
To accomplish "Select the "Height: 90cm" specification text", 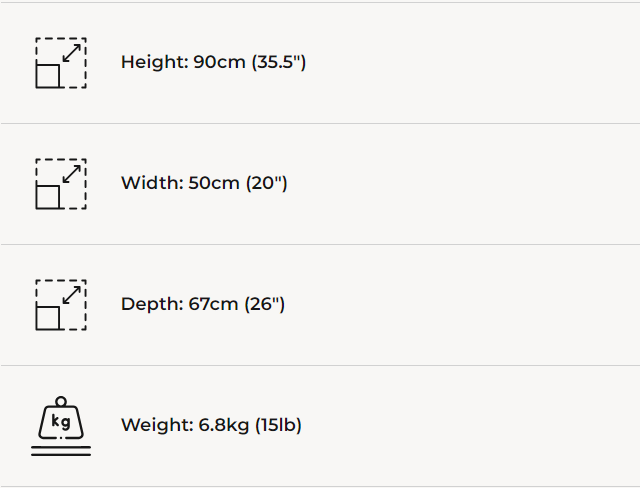I will coord(181,62).
